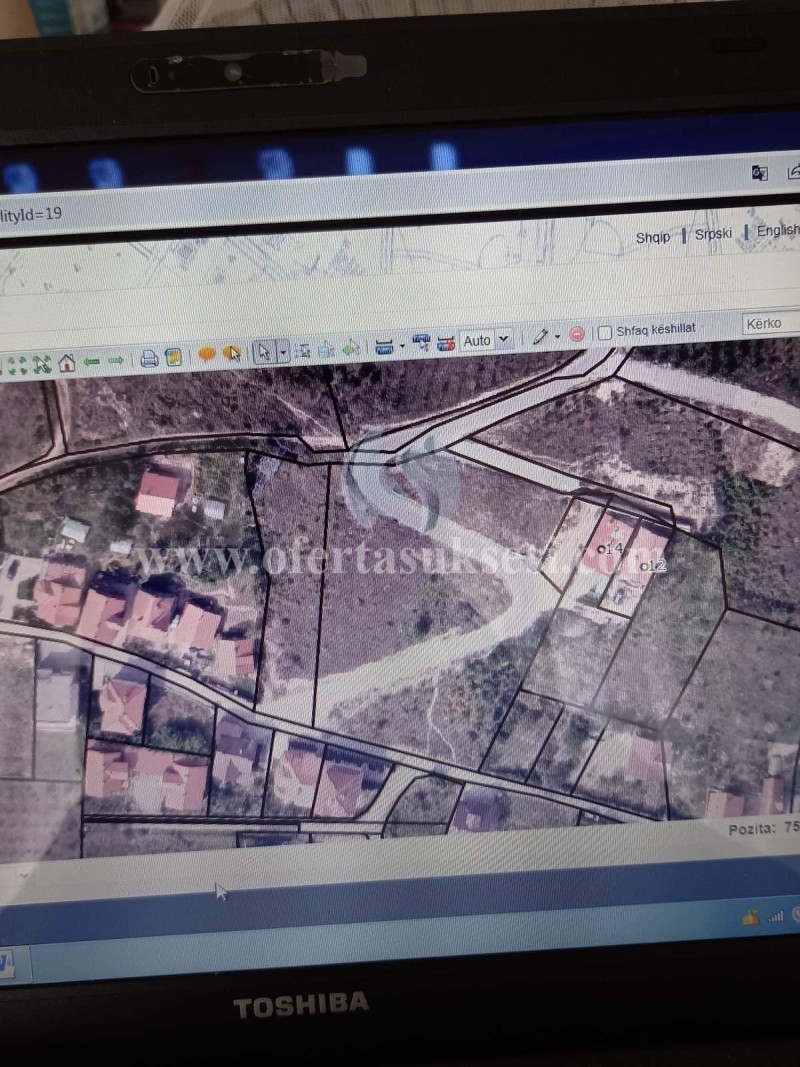The image size is (800, 1067).
Task: Go to the previous map view
Action: [x=92, y=361]
